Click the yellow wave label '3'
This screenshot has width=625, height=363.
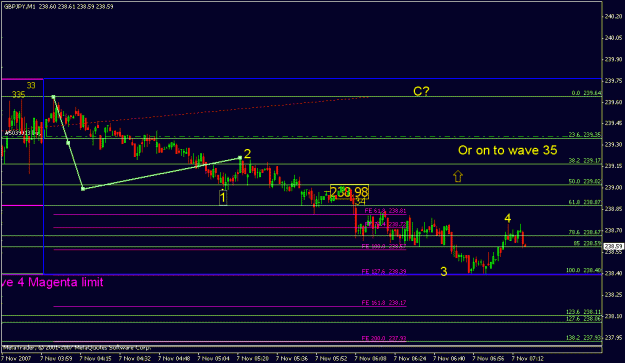pos(444,272)
